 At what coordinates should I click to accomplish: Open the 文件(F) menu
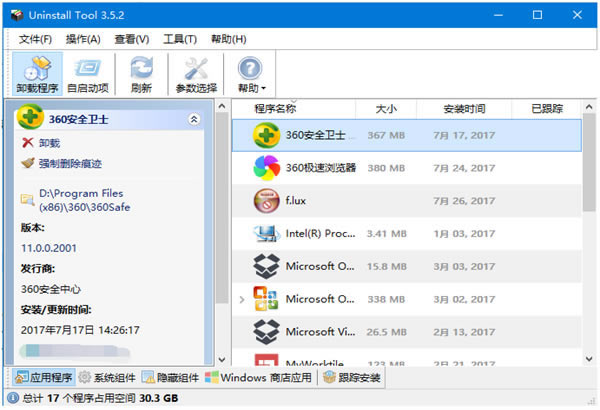[x=35, y=39]
